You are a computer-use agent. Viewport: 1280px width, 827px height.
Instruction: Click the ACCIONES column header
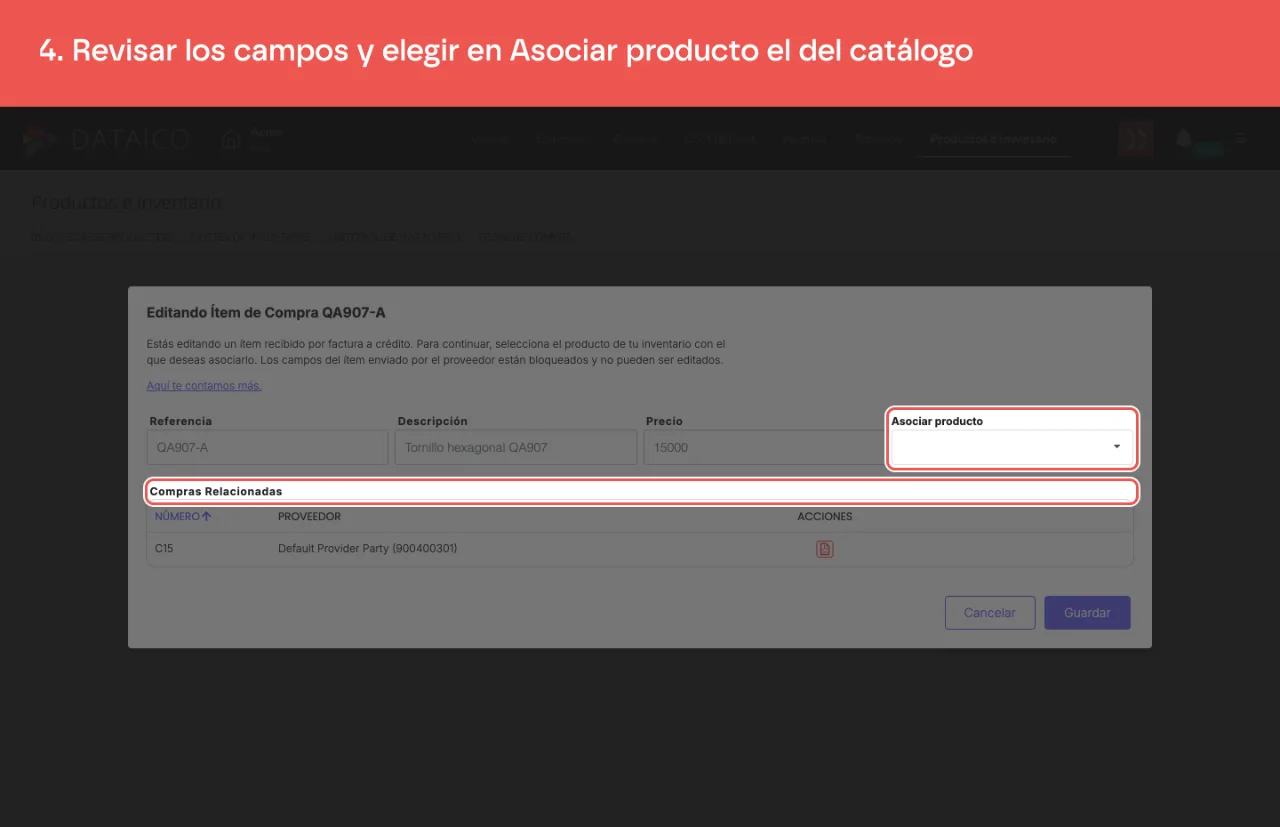pos(825,516)
